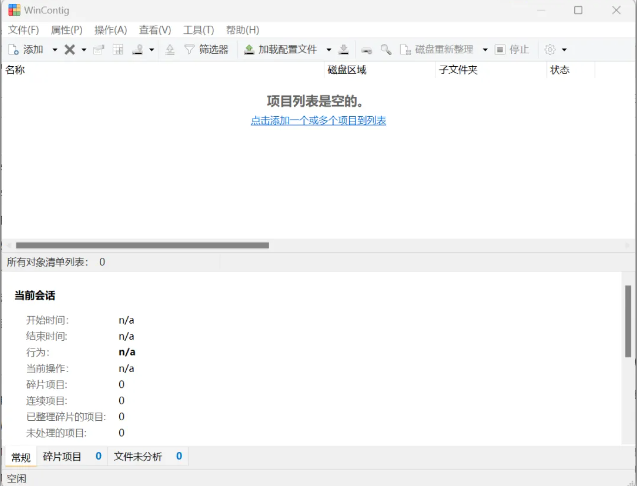Image resolution: width=637 pixels, height=486 pixels.
Task: Click the 添加 (Add) toolbar button
Action: 26,49
